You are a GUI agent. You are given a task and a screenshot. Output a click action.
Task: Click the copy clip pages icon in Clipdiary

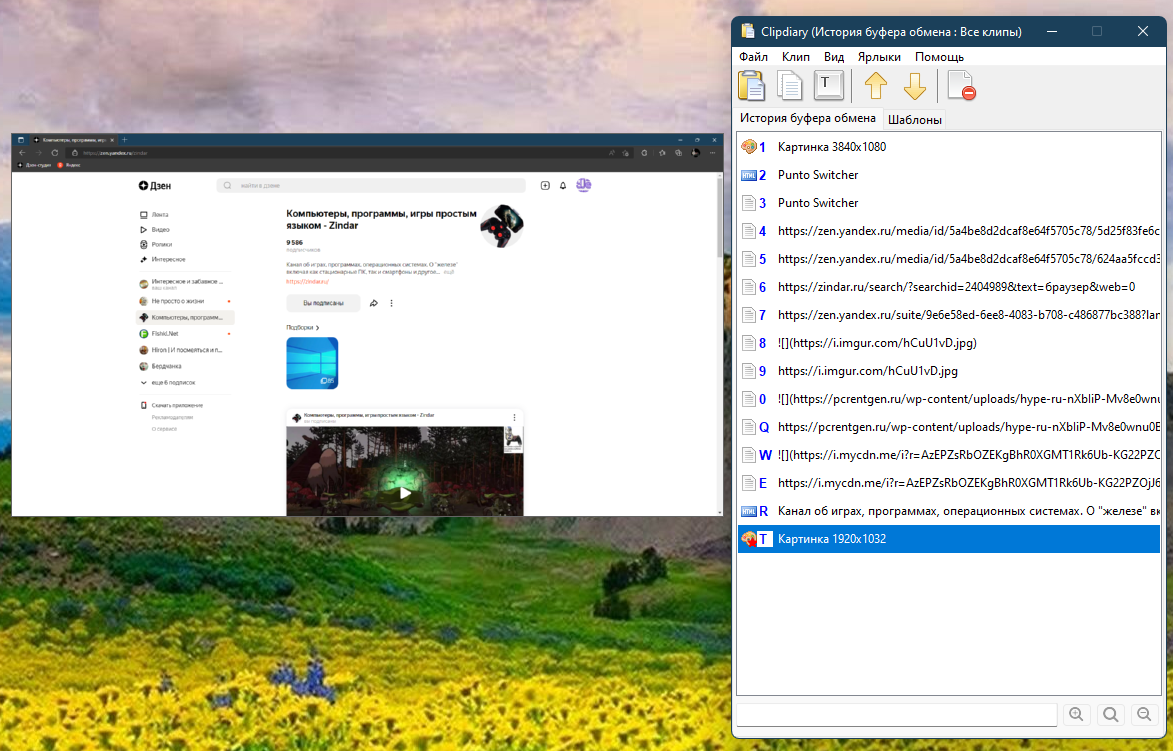tap(789, 86)
